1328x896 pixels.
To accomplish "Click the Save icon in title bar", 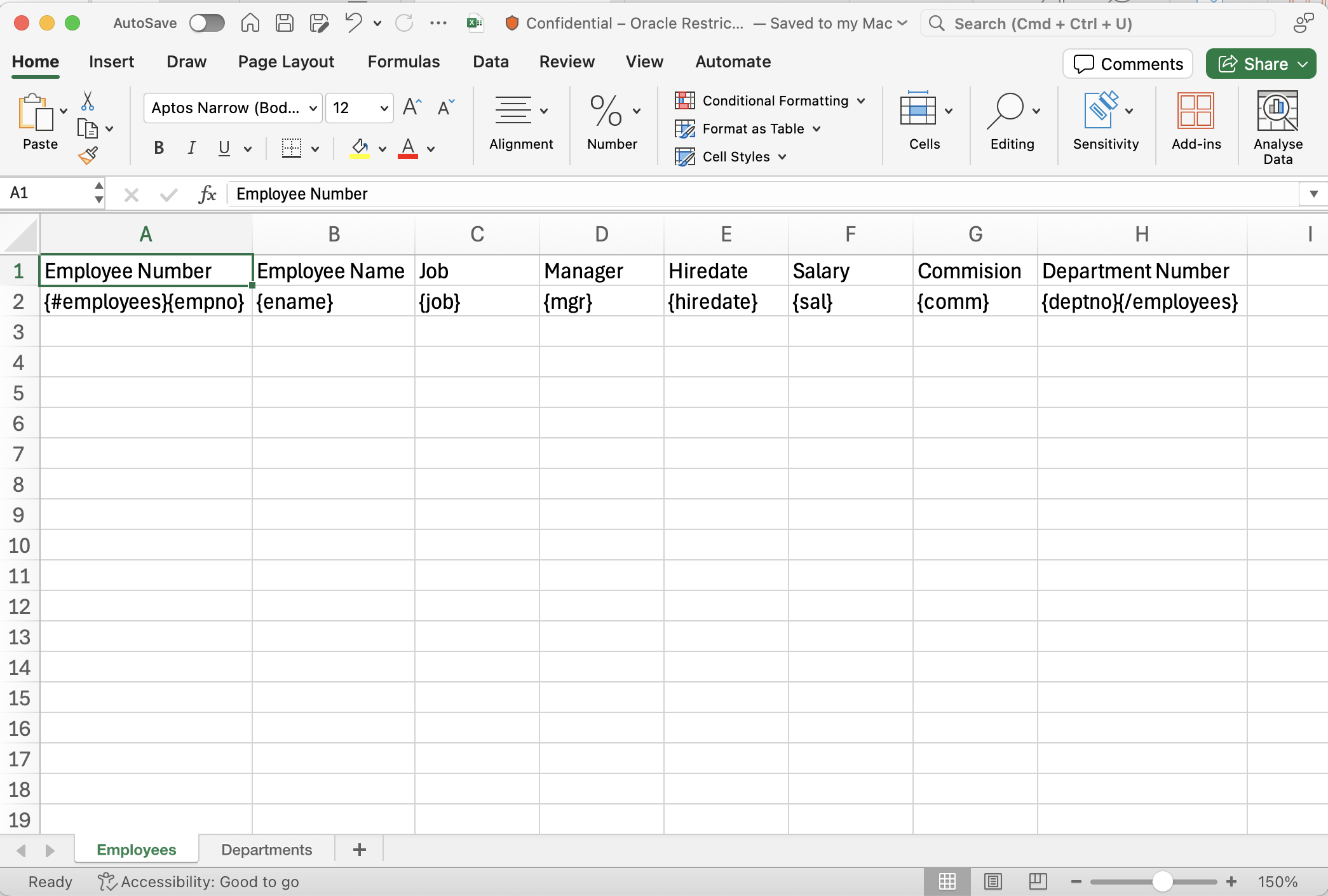I will click(x=284, y=24).
